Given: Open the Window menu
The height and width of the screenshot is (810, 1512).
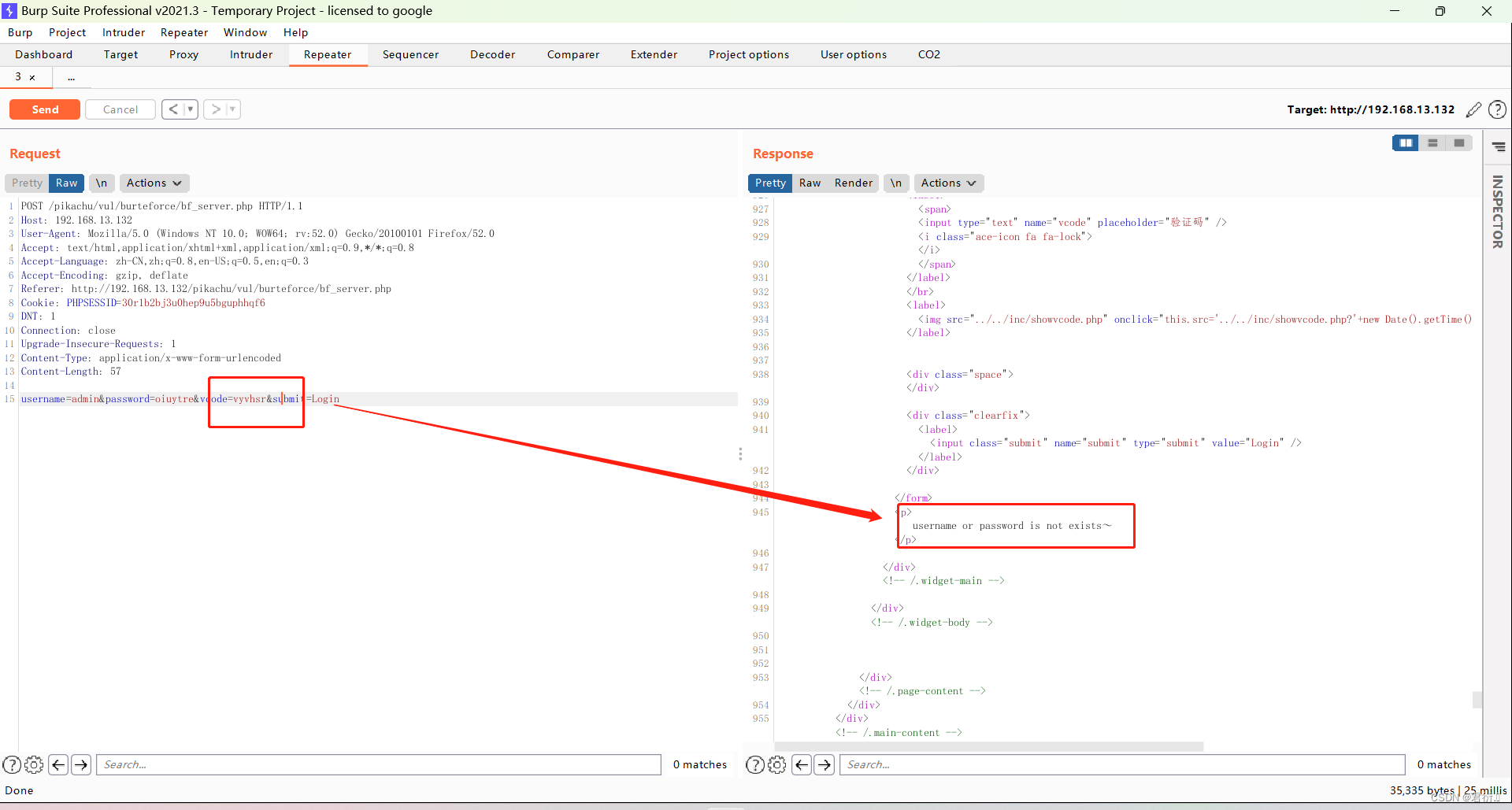Looking at the screenshot, I should click(245, 32).
